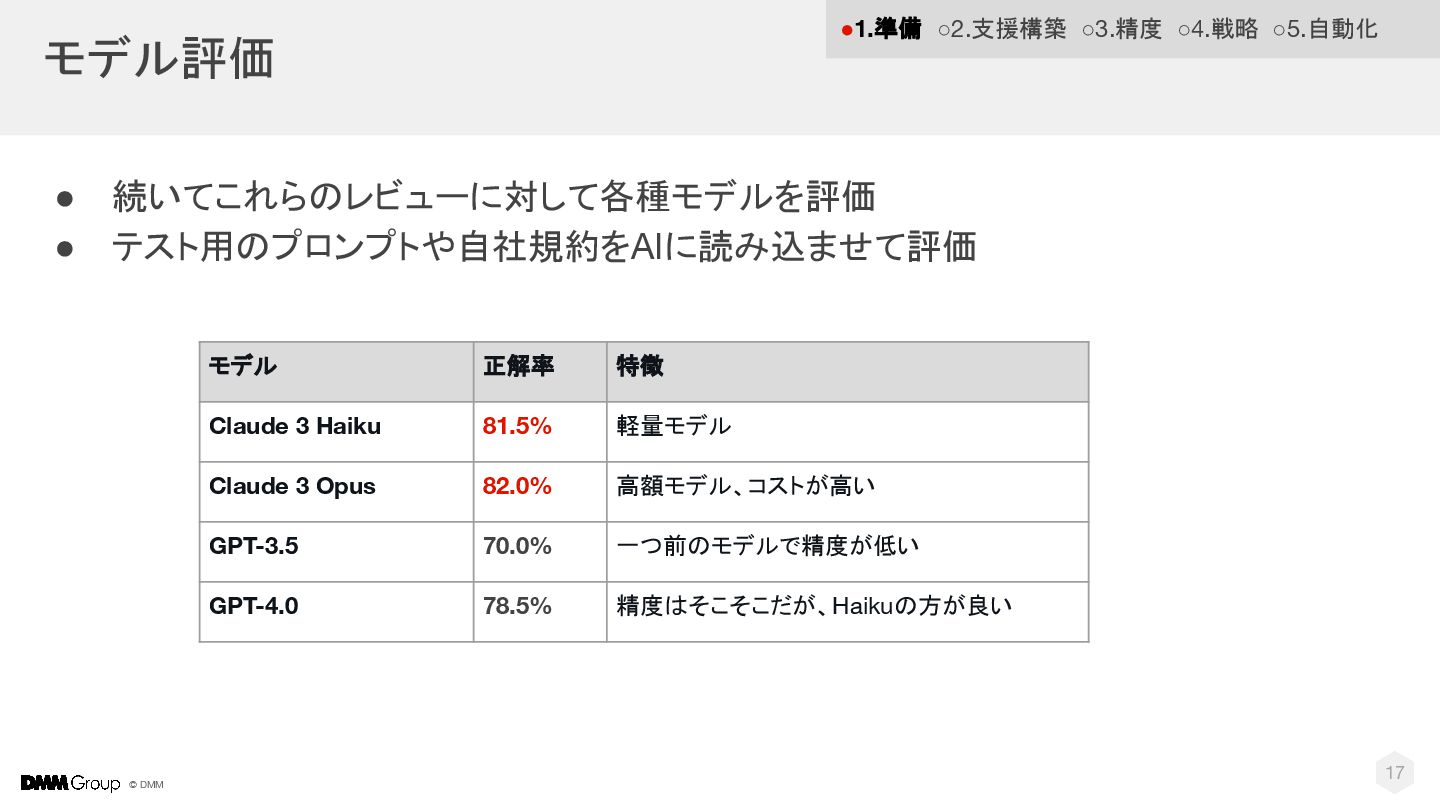This screenshot has width=1440, height=810.
Task: Open the 3.精度 section tab
Action: pos(1122,29)
